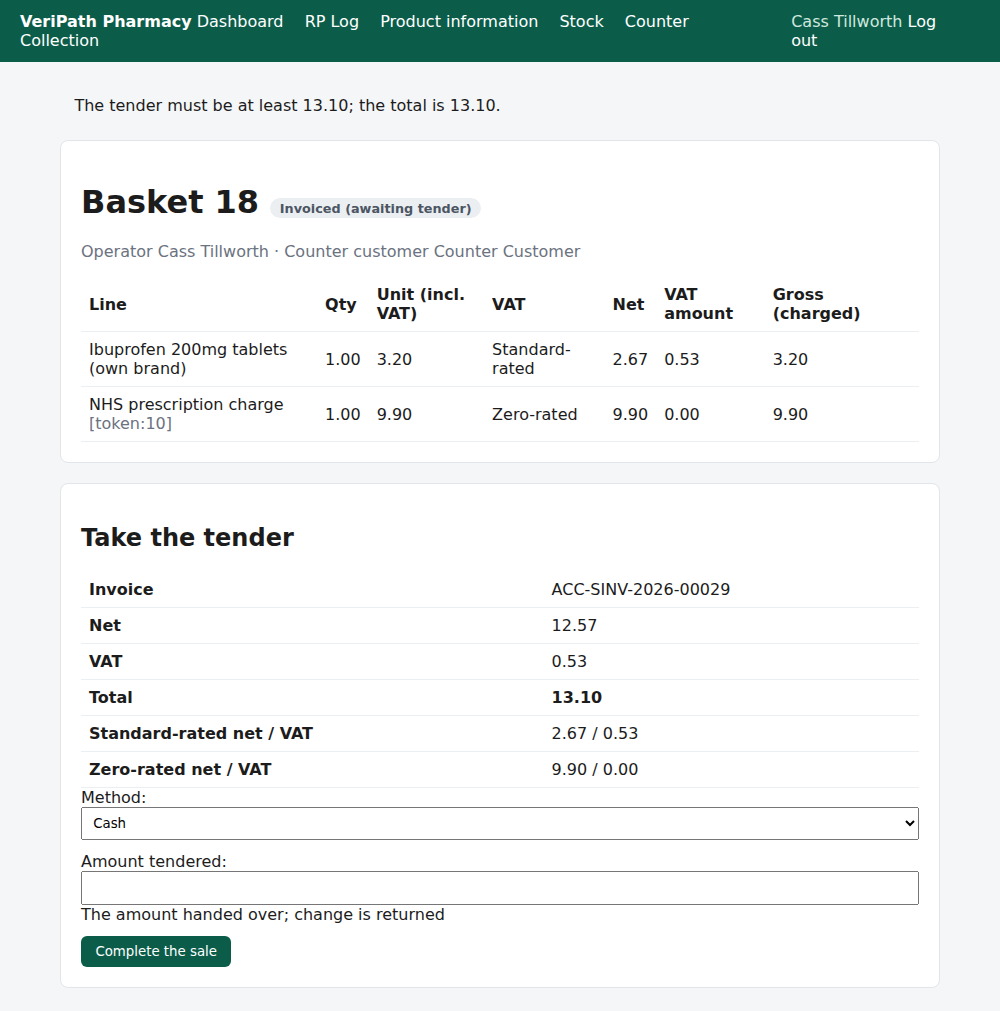Click the Net value 12.57
Image resolution: width=1000 pixels, height=1011 pixels.
[574, 625]
